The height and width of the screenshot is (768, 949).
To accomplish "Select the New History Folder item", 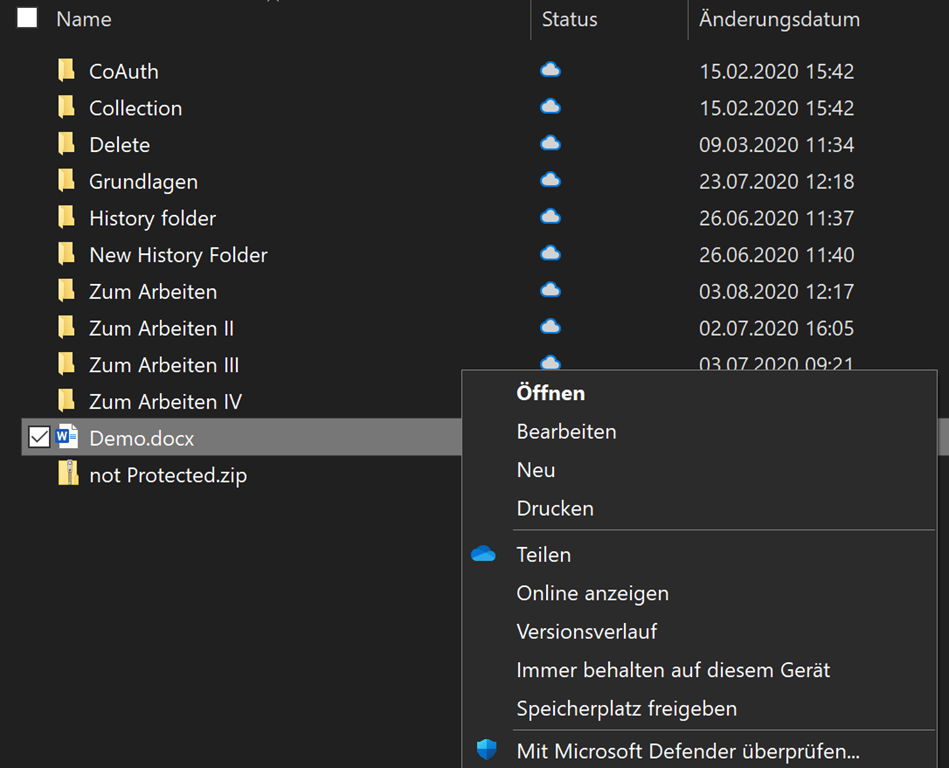I will point(178,255).
